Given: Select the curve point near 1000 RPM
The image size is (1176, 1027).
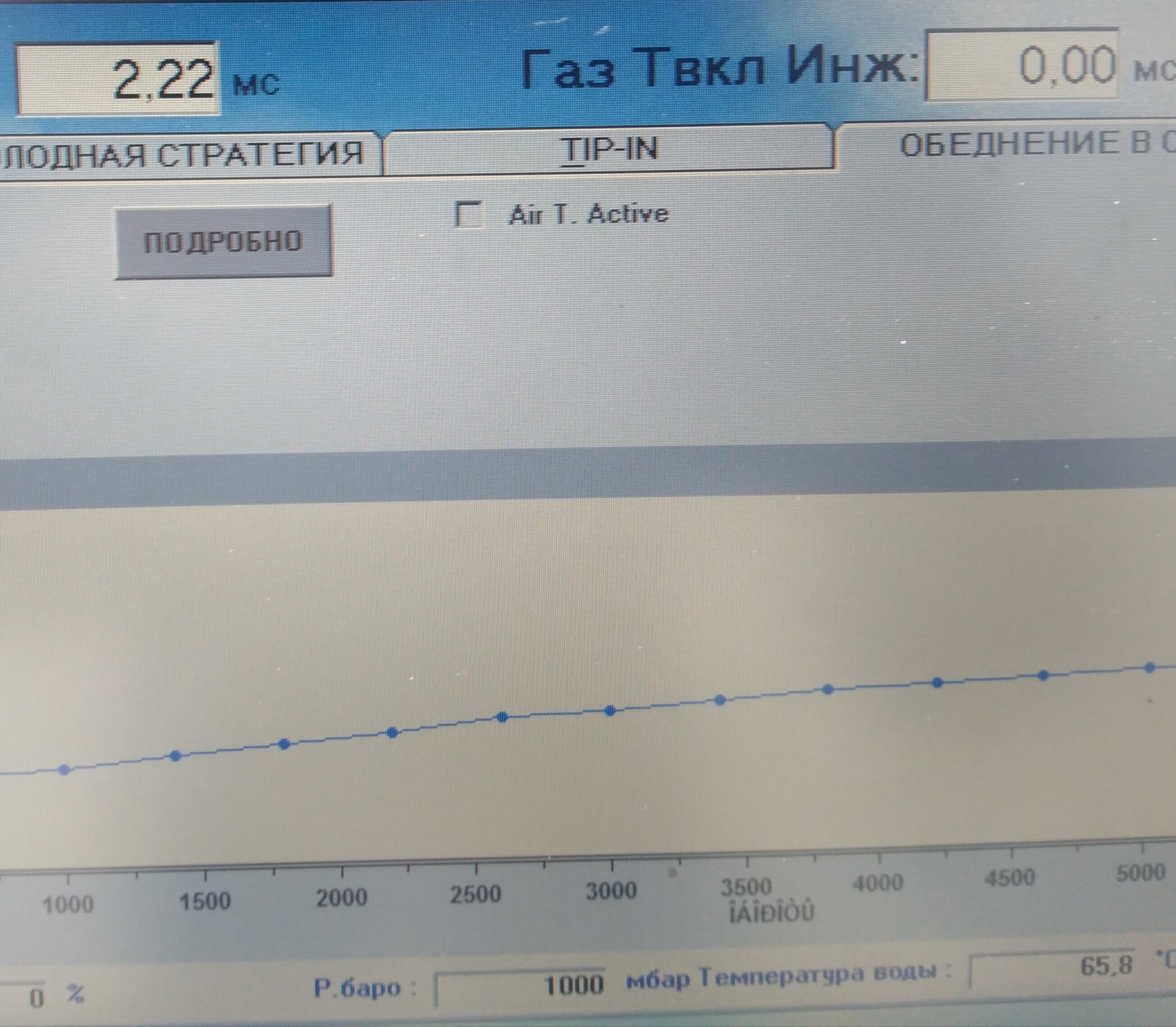Looking at the screenshot, I should 65,770.
